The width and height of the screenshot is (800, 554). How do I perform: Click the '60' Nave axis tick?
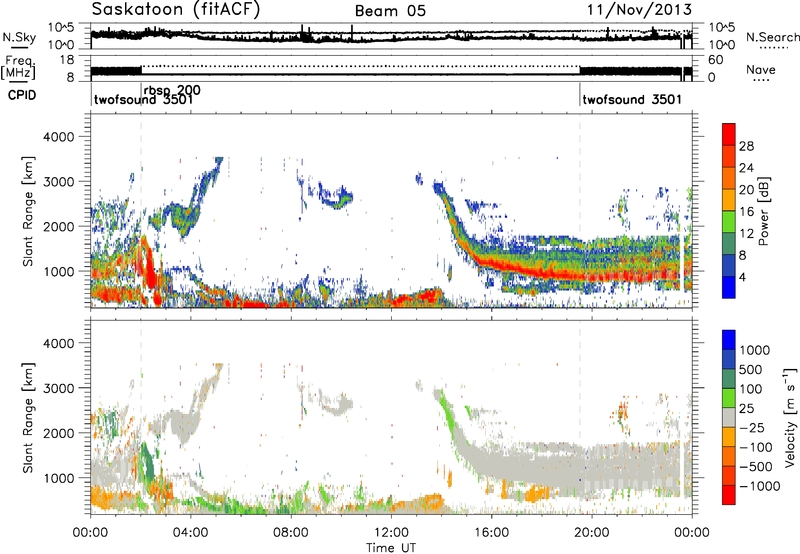[715, 60]
